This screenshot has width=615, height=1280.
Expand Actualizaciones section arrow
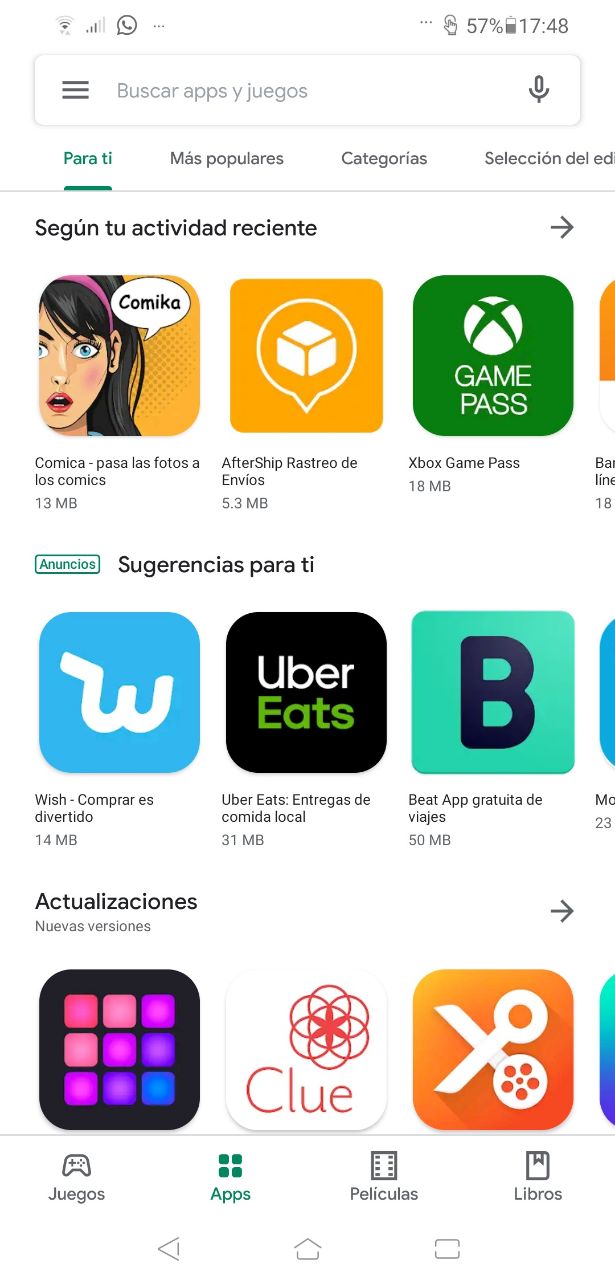coord(562,911)
